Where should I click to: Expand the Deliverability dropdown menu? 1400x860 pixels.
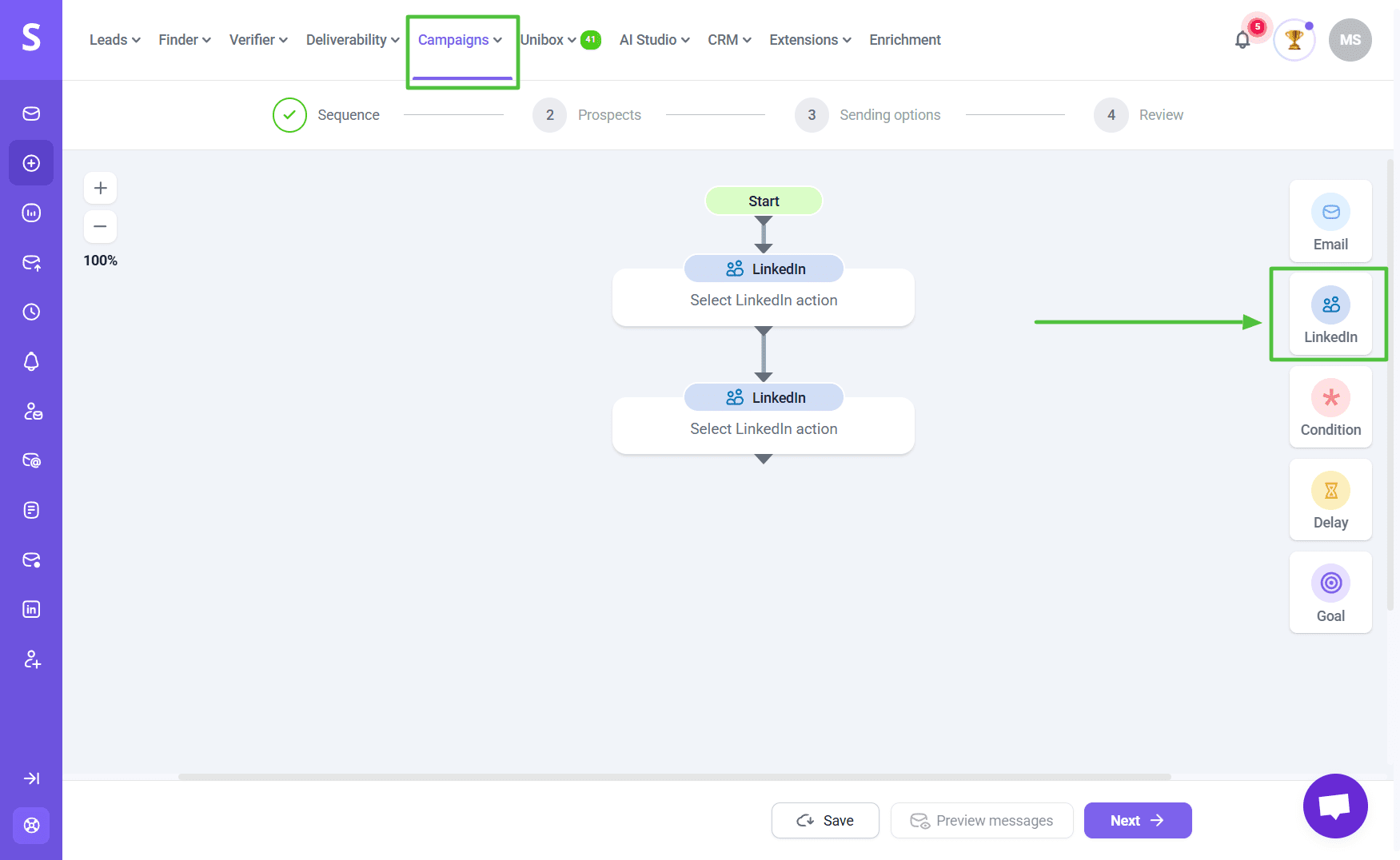[352, 40]
